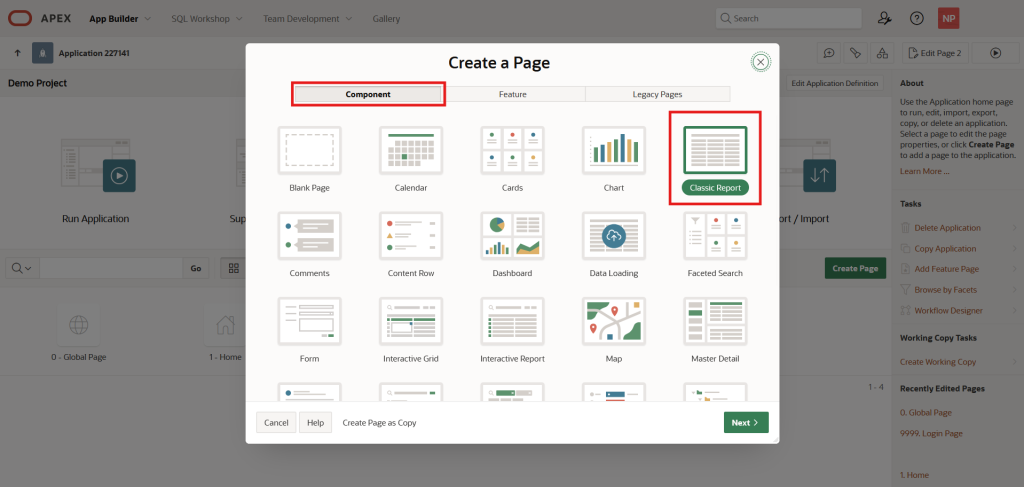Click Create Page as Copy

tap(379, 422)
